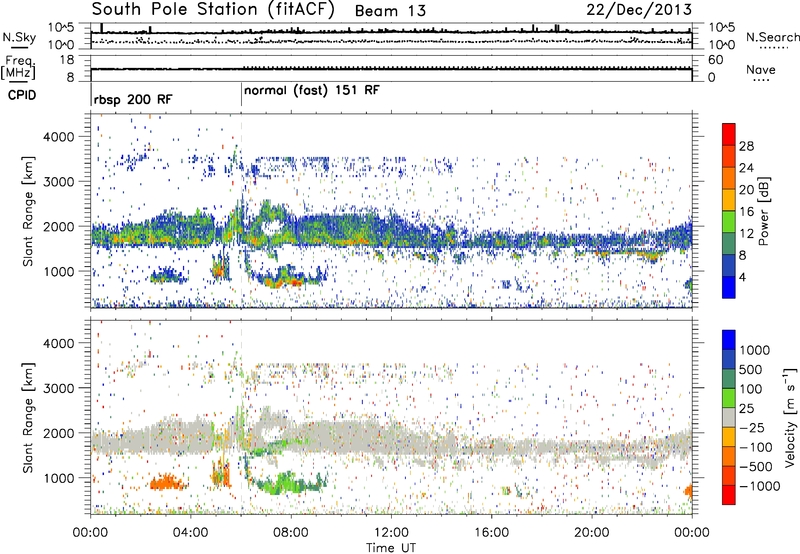Screen dimensions: 800x554
Task: Click the Velocity colorbar value -1000
Action: point(759,486)
